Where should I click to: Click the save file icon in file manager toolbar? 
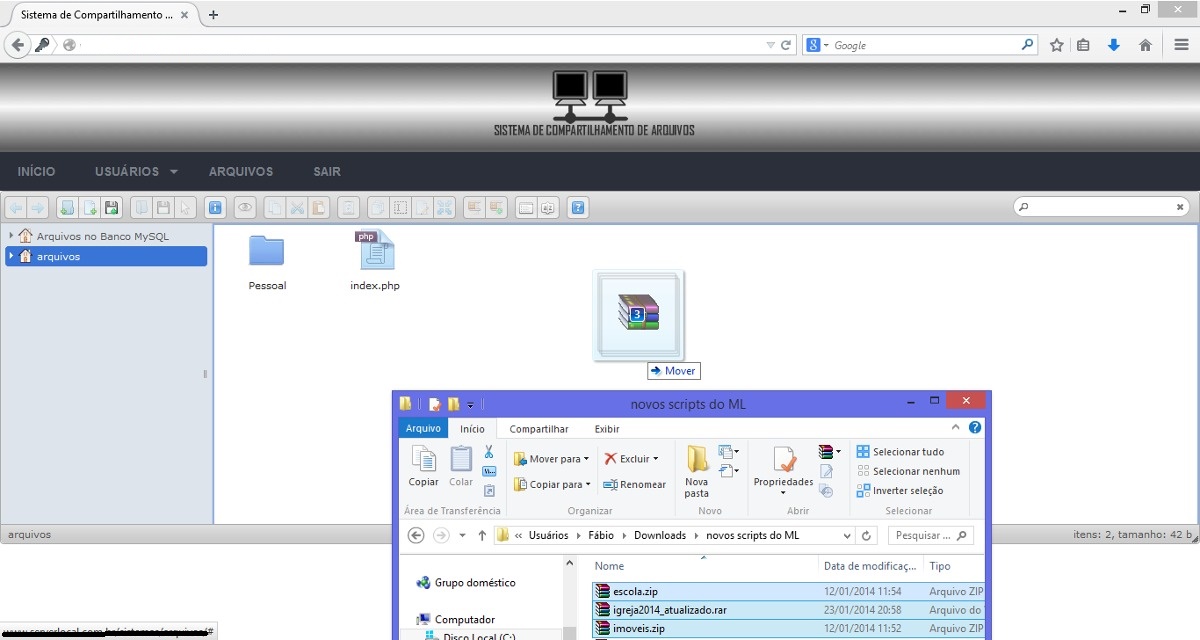(x=112, y=208)
